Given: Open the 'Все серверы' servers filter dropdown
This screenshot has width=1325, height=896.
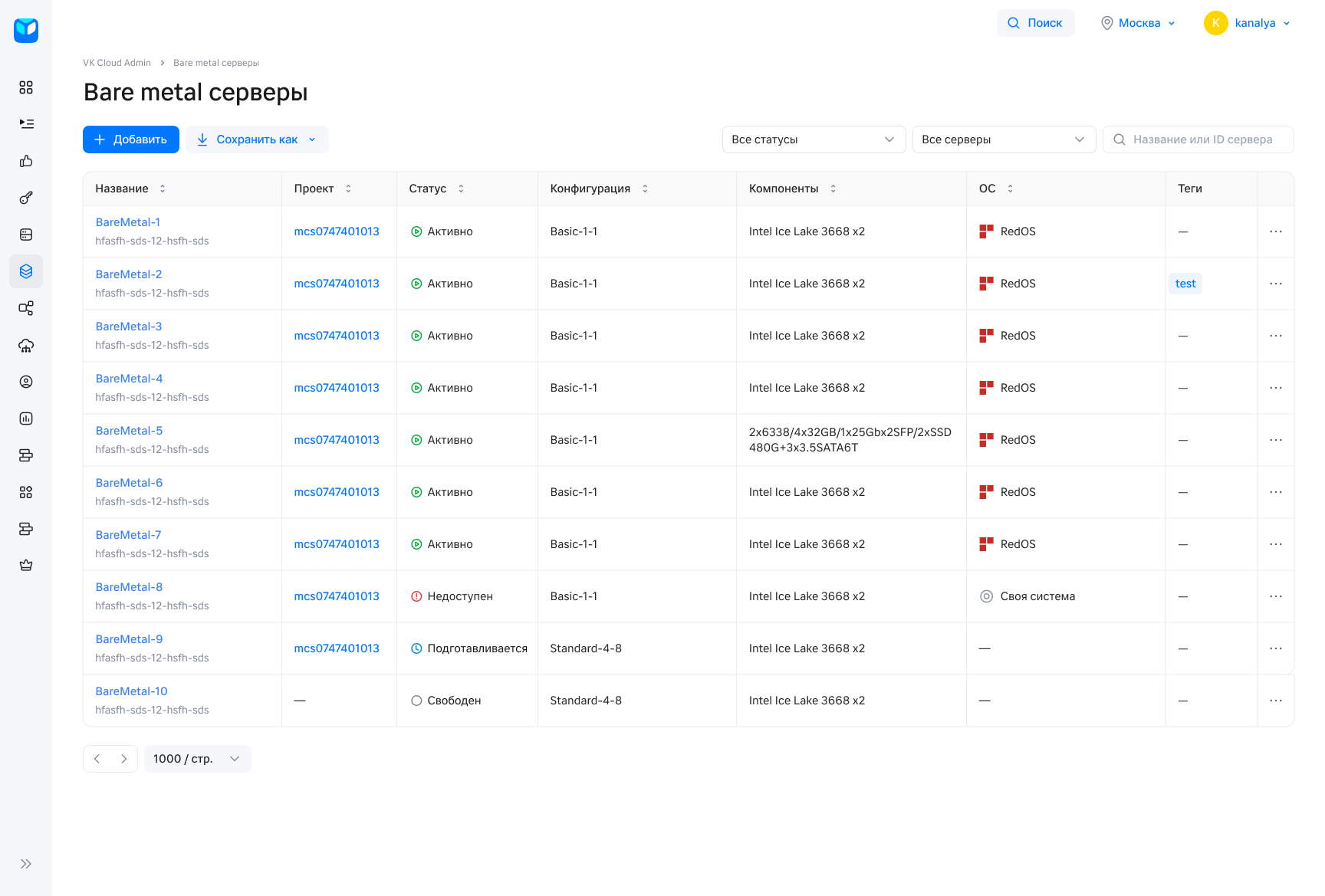Looking at the screenshot, I should coord(1003,139).
